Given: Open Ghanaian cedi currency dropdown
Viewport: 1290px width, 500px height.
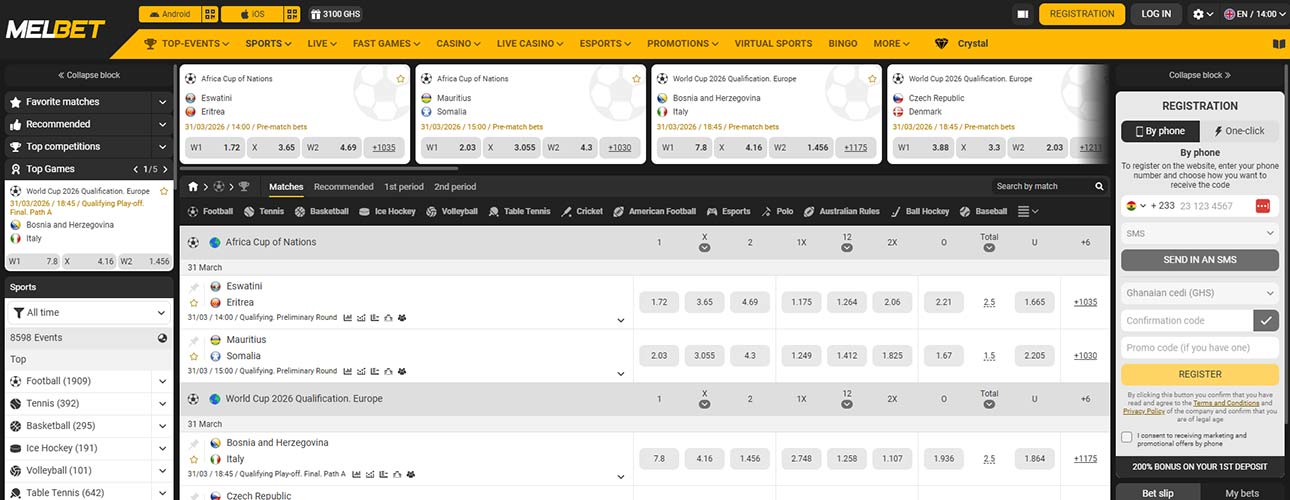Looking at the screenshot, I should click(1200, 294).
